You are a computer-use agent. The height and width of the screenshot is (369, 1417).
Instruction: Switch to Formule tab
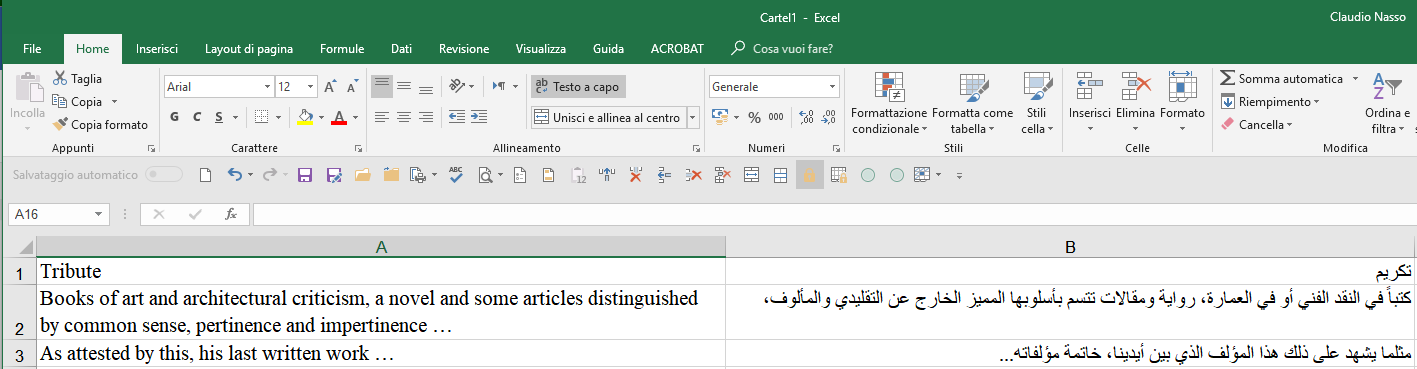(x=342, y=48)
